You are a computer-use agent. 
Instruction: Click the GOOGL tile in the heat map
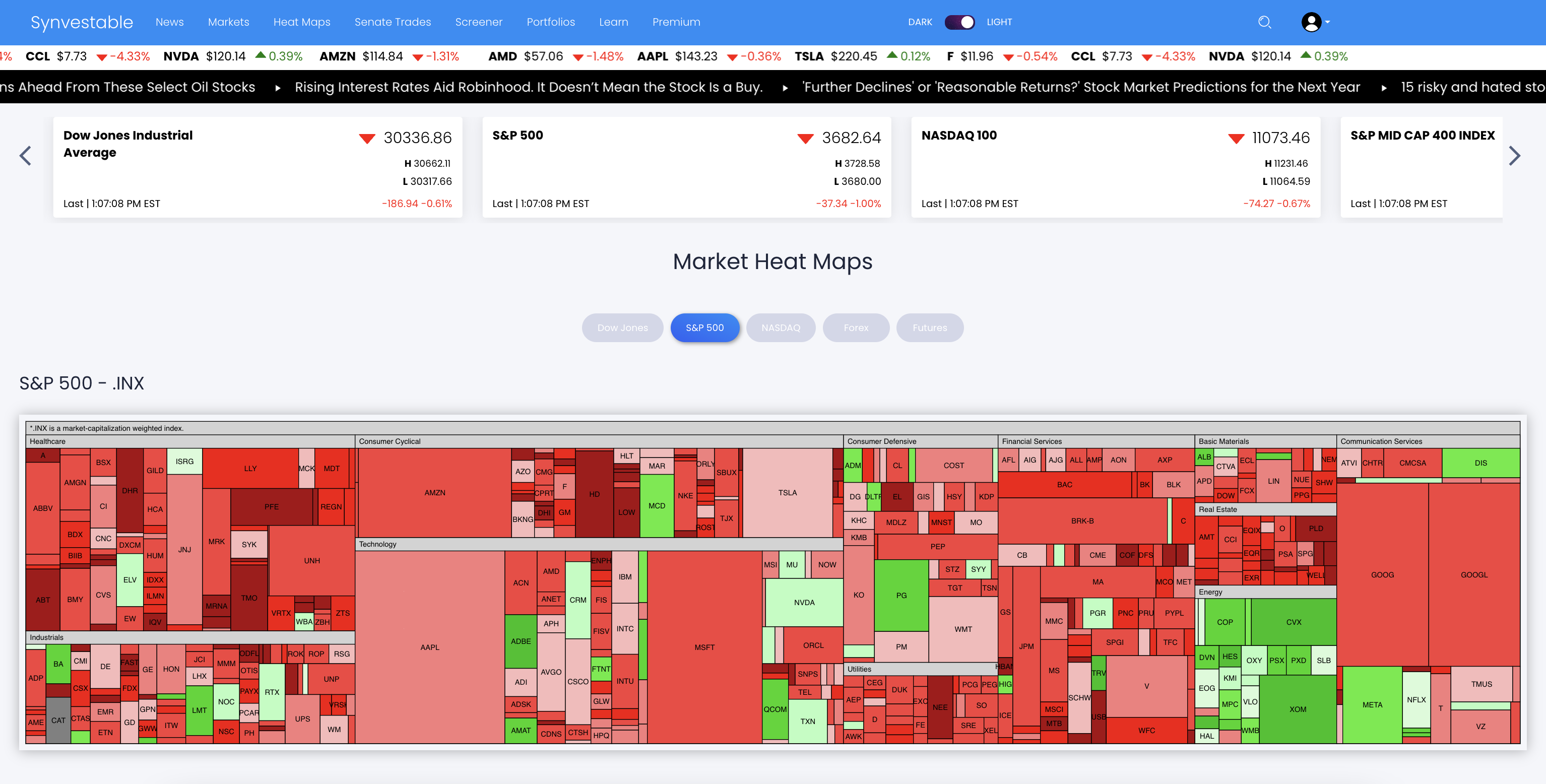coord(1474,574)
